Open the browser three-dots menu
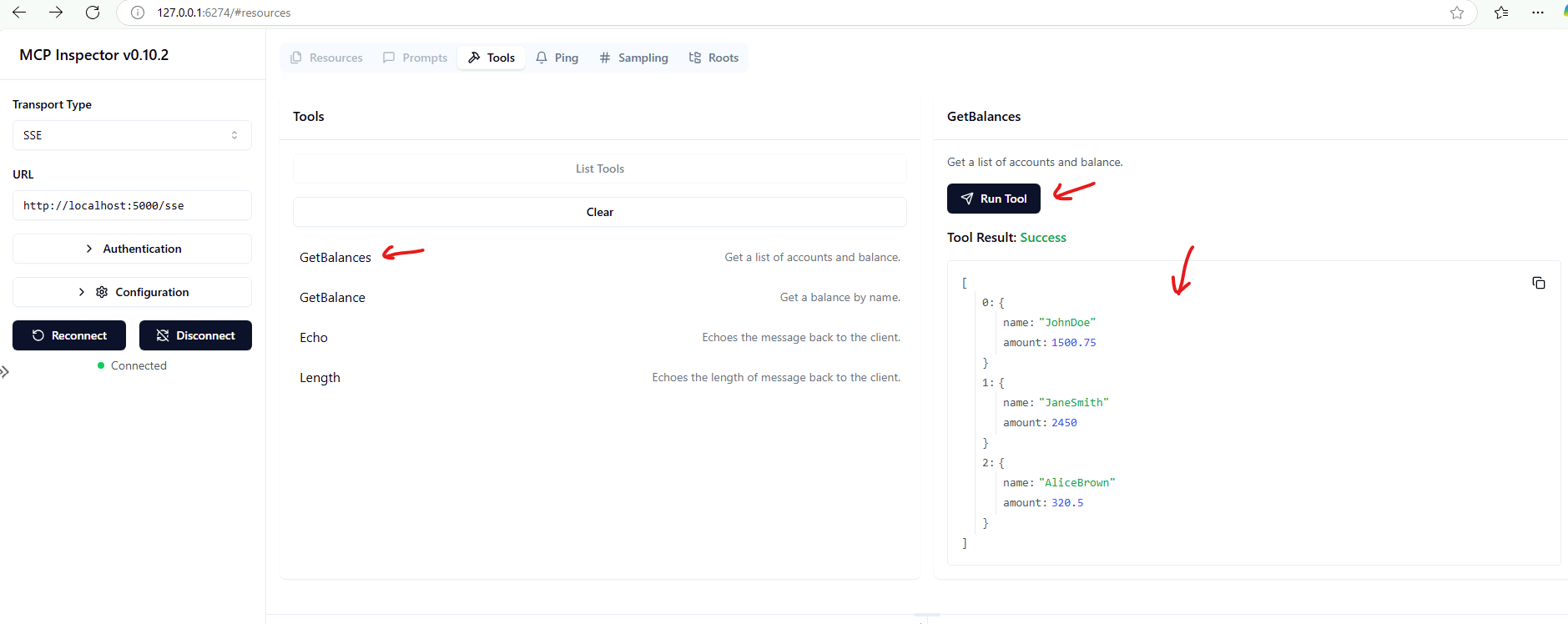Screen dimensions: 1568x624 [1538, 13]
